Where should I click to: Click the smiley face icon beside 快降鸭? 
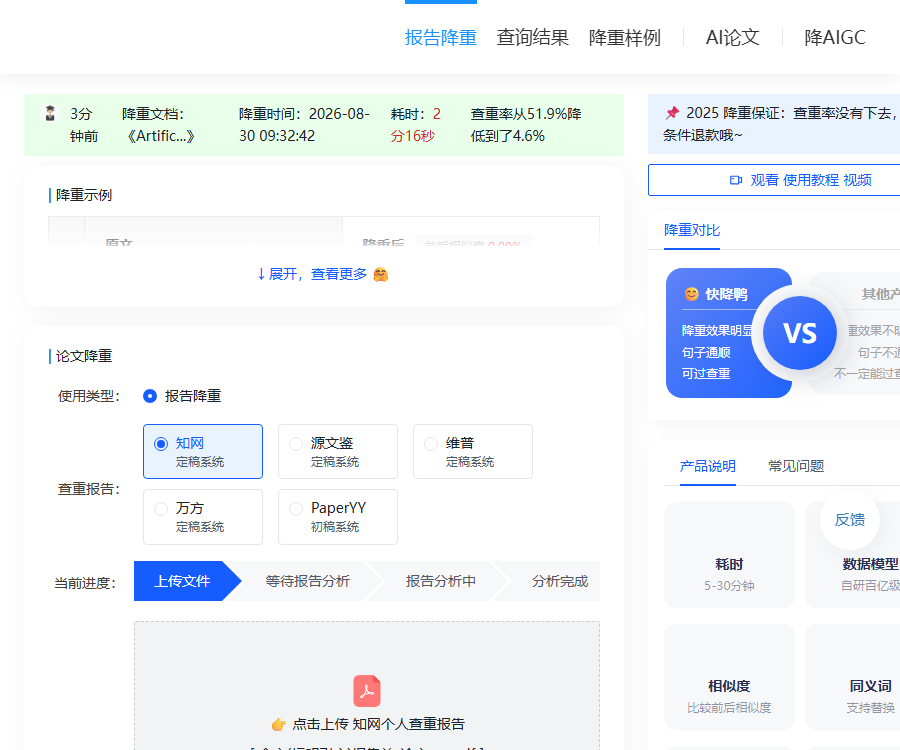coord(692,294)
